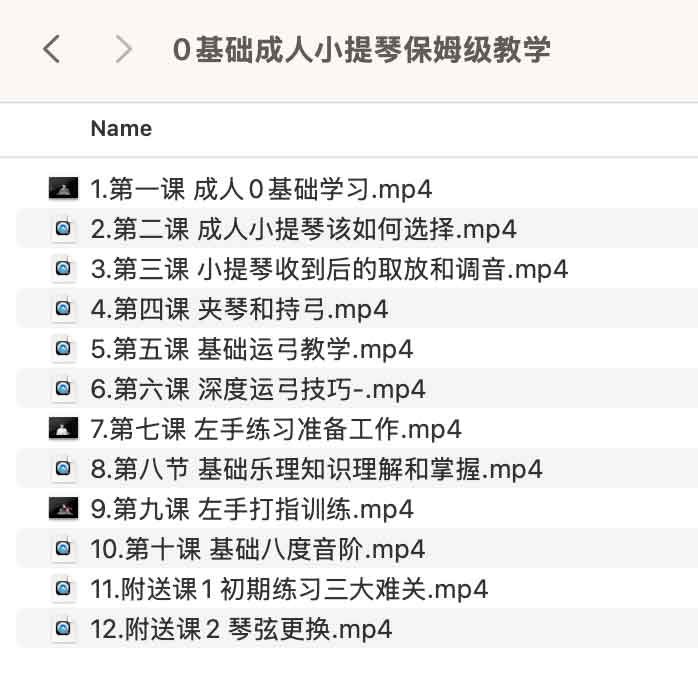Screen dimensions: 698x680
Task: Click file icon beside 3.第三课 video
Action: (x=63, y=269)
